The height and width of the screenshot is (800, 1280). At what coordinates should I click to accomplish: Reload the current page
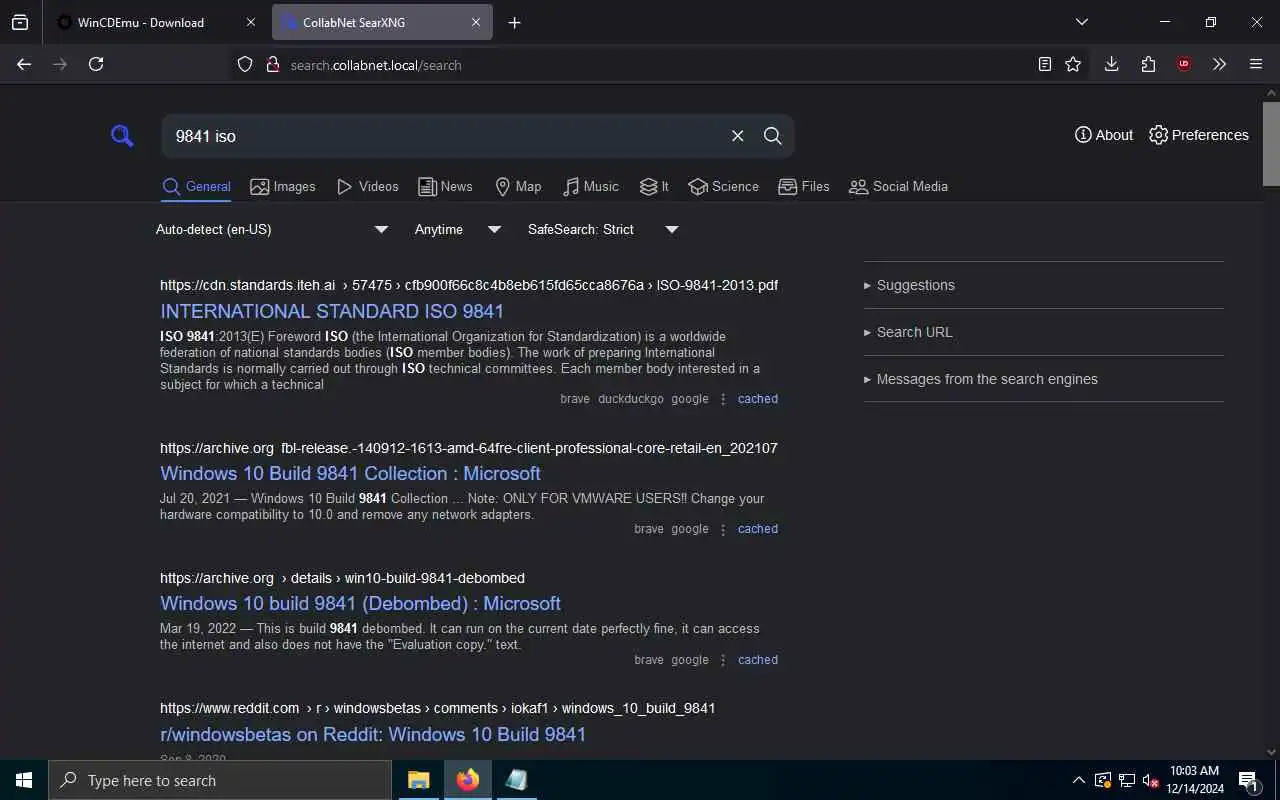[x=96, y=64]
